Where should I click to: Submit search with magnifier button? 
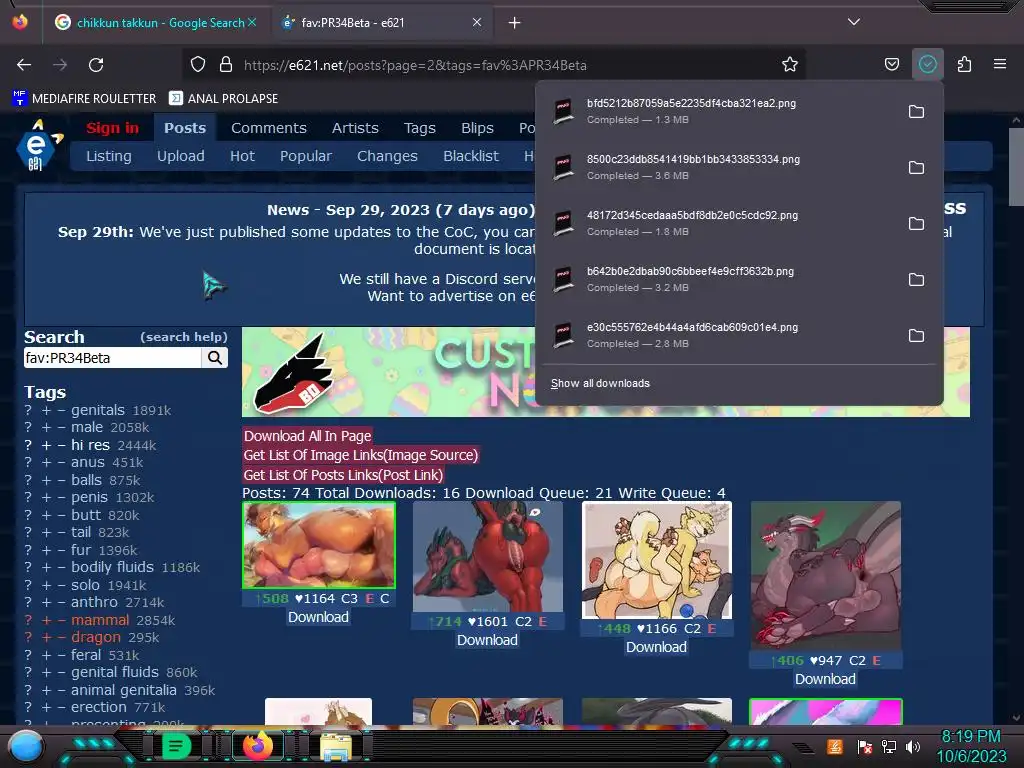coord(215,358)
